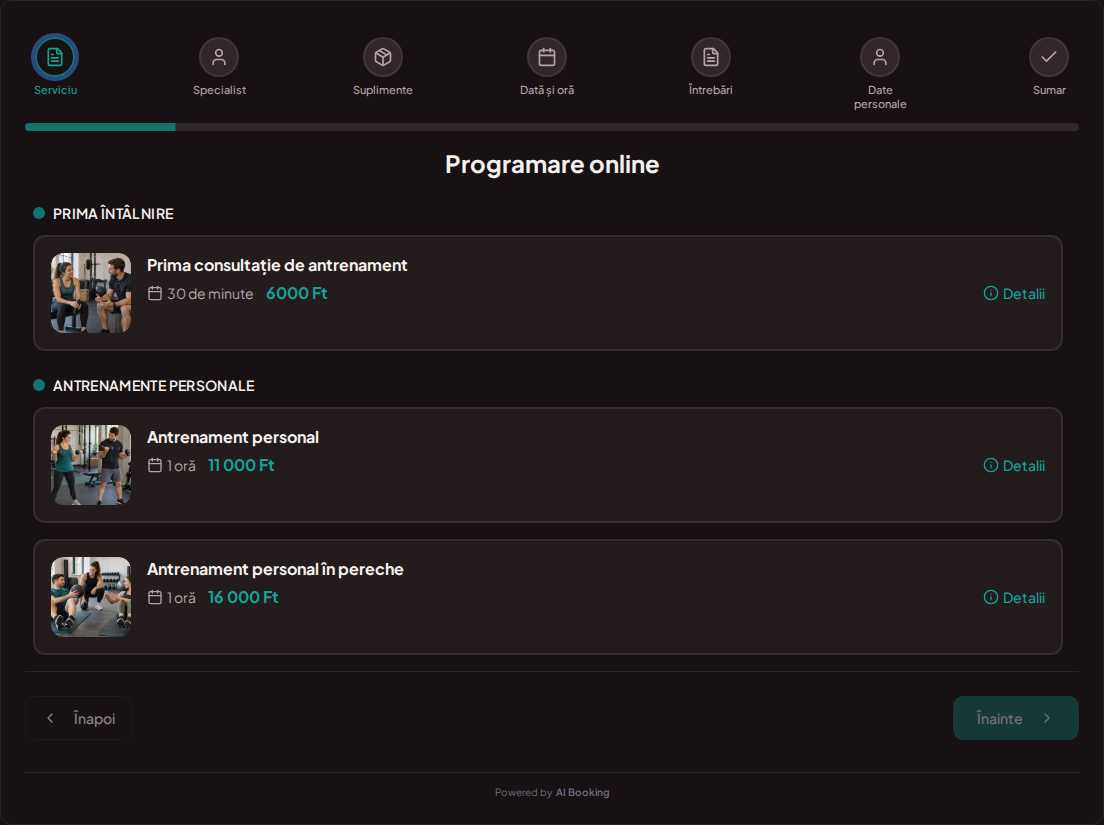Click the Înainte button
Image resolution: width=1104 pixels, height=825 pixels.
[1015, 718]
